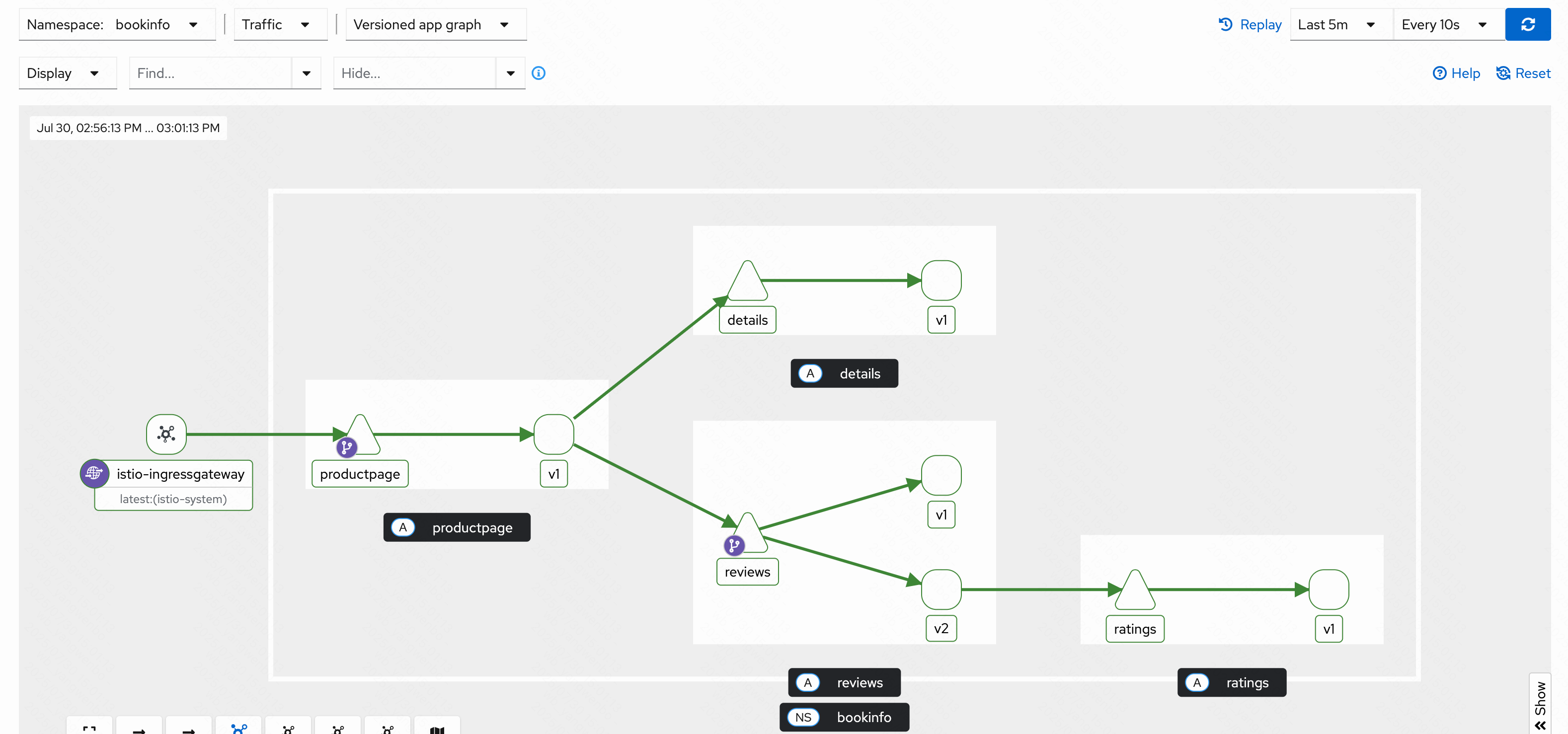Open the Display options menu
1568x734 pixels.
(x=67, y=73)
